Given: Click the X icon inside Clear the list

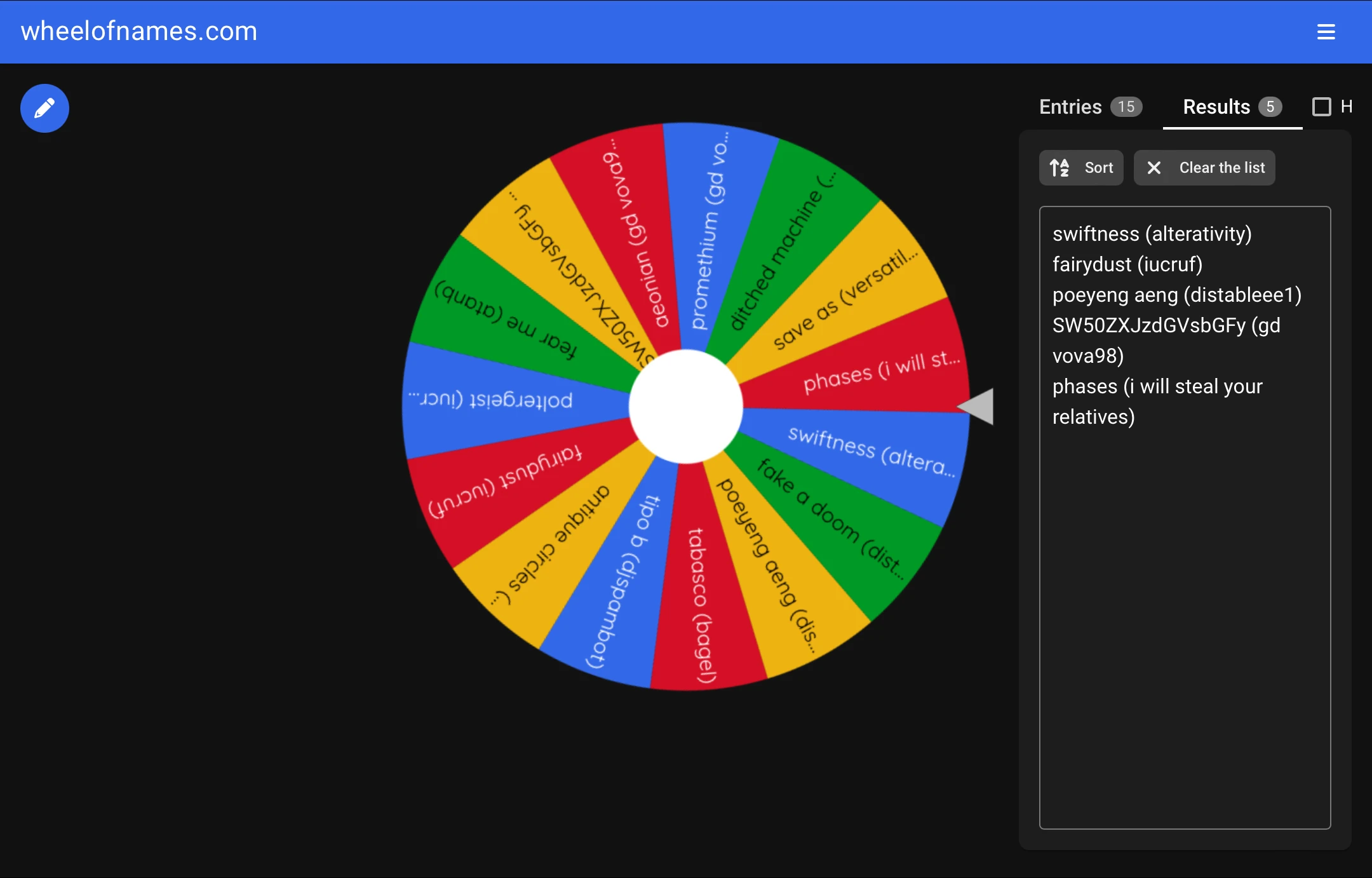Looking at the screenshot, I should pyautogui.click(x=1154, y=168).
